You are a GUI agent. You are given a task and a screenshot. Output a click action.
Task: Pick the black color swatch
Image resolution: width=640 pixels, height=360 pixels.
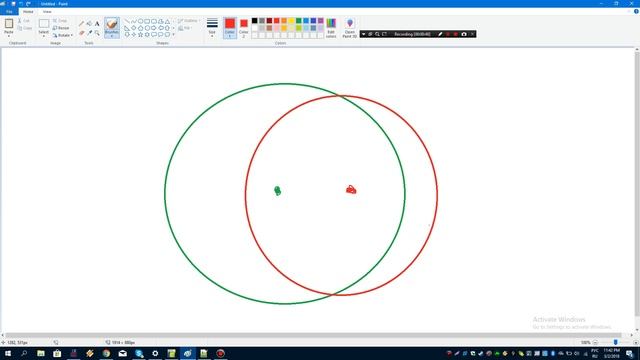[x=254, y=21]
